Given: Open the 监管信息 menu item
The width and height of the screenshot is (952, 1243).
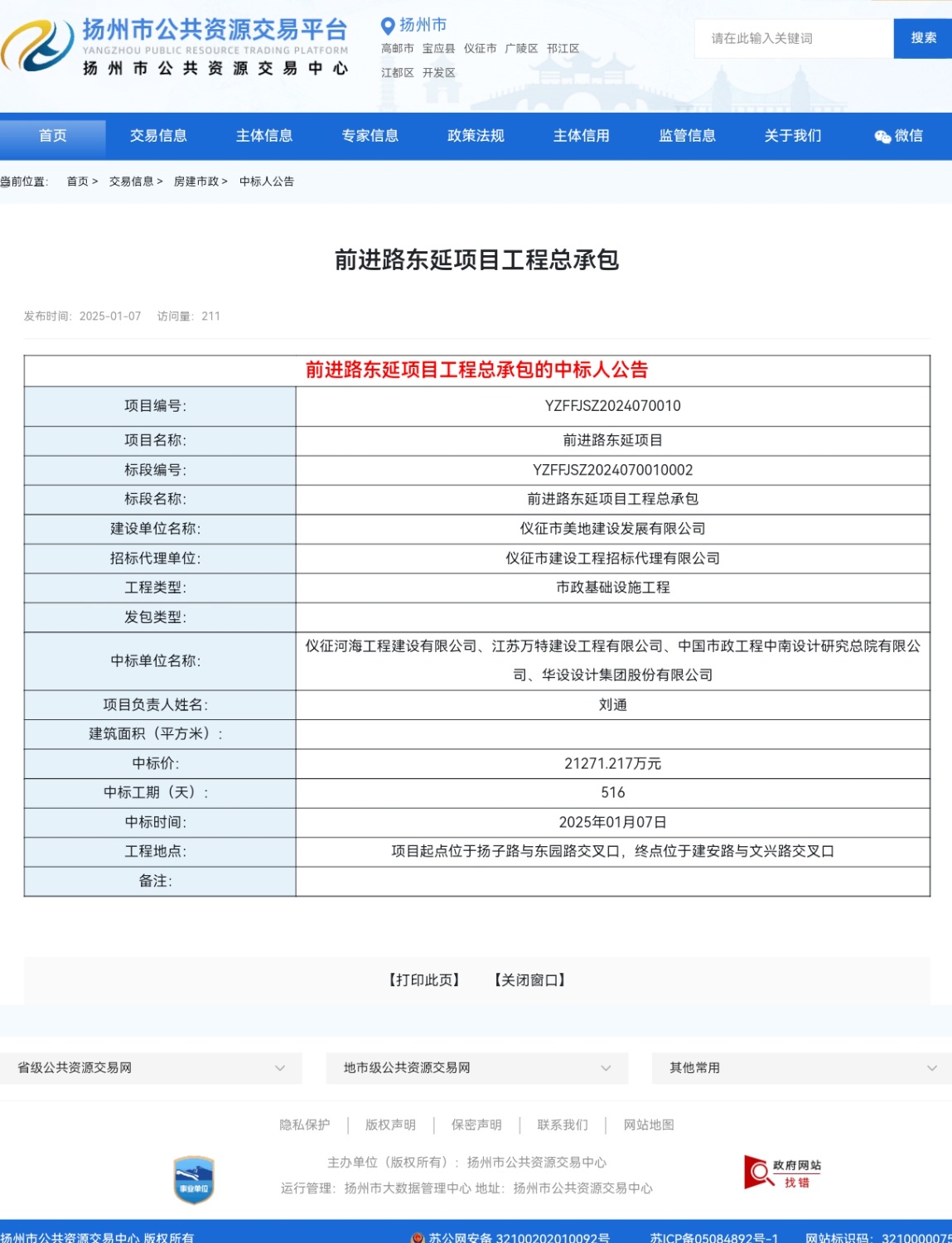Looking at the screenshot, I should 687,136.
